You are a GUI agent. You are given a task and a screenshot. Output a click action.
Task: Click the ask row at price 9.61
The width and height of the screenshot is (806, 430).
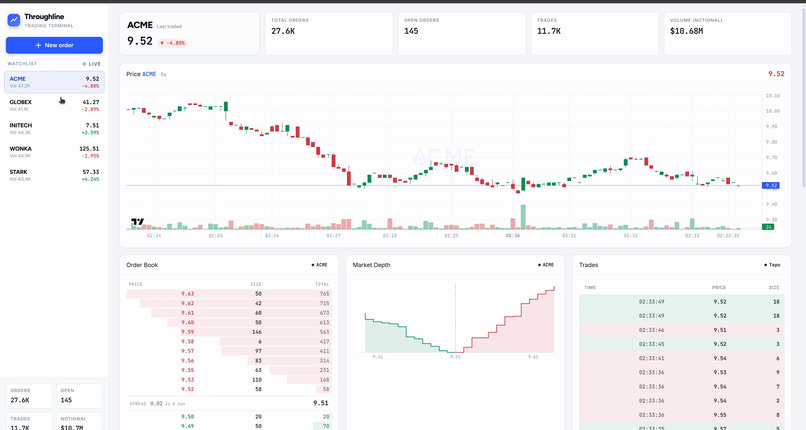[x=229, y=313]
